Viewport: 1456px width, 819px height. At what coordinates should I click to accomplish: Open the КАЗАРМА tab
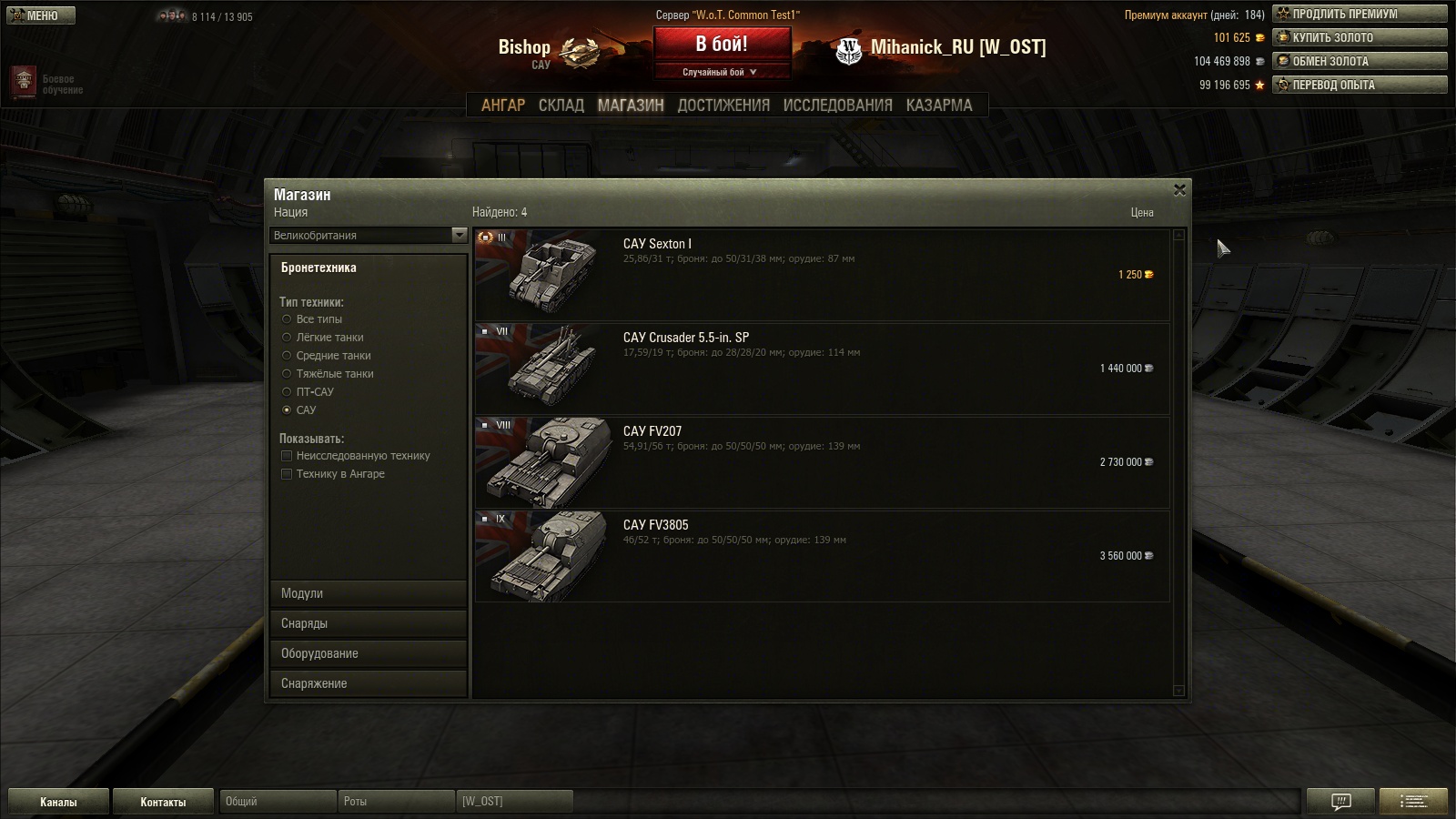tap(938, 105)
